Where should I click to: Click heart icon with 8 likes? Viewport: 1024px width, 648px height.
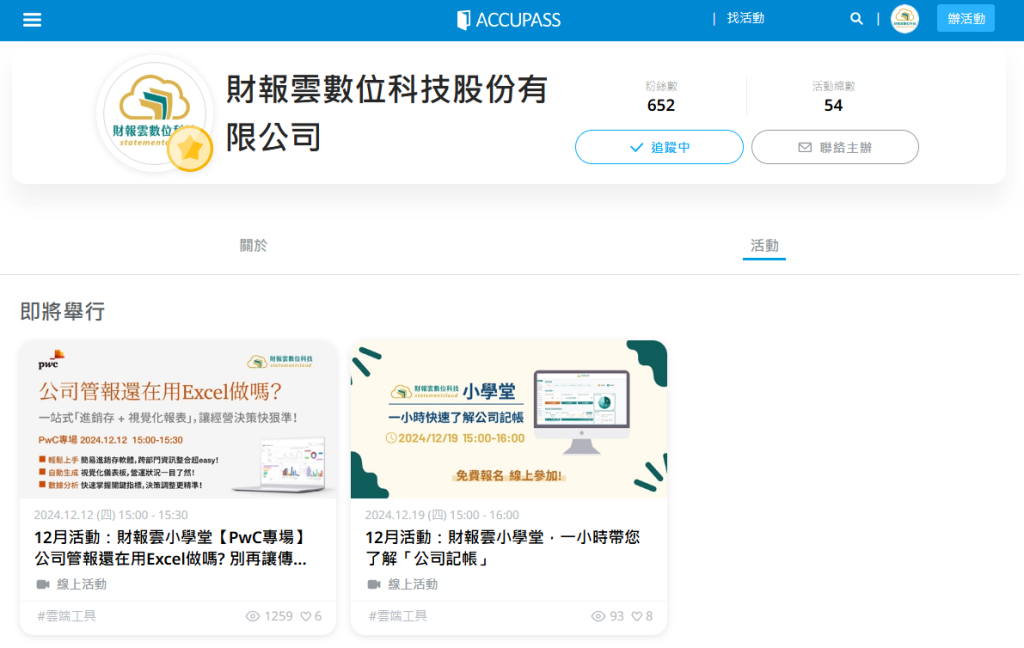point(637,616)
